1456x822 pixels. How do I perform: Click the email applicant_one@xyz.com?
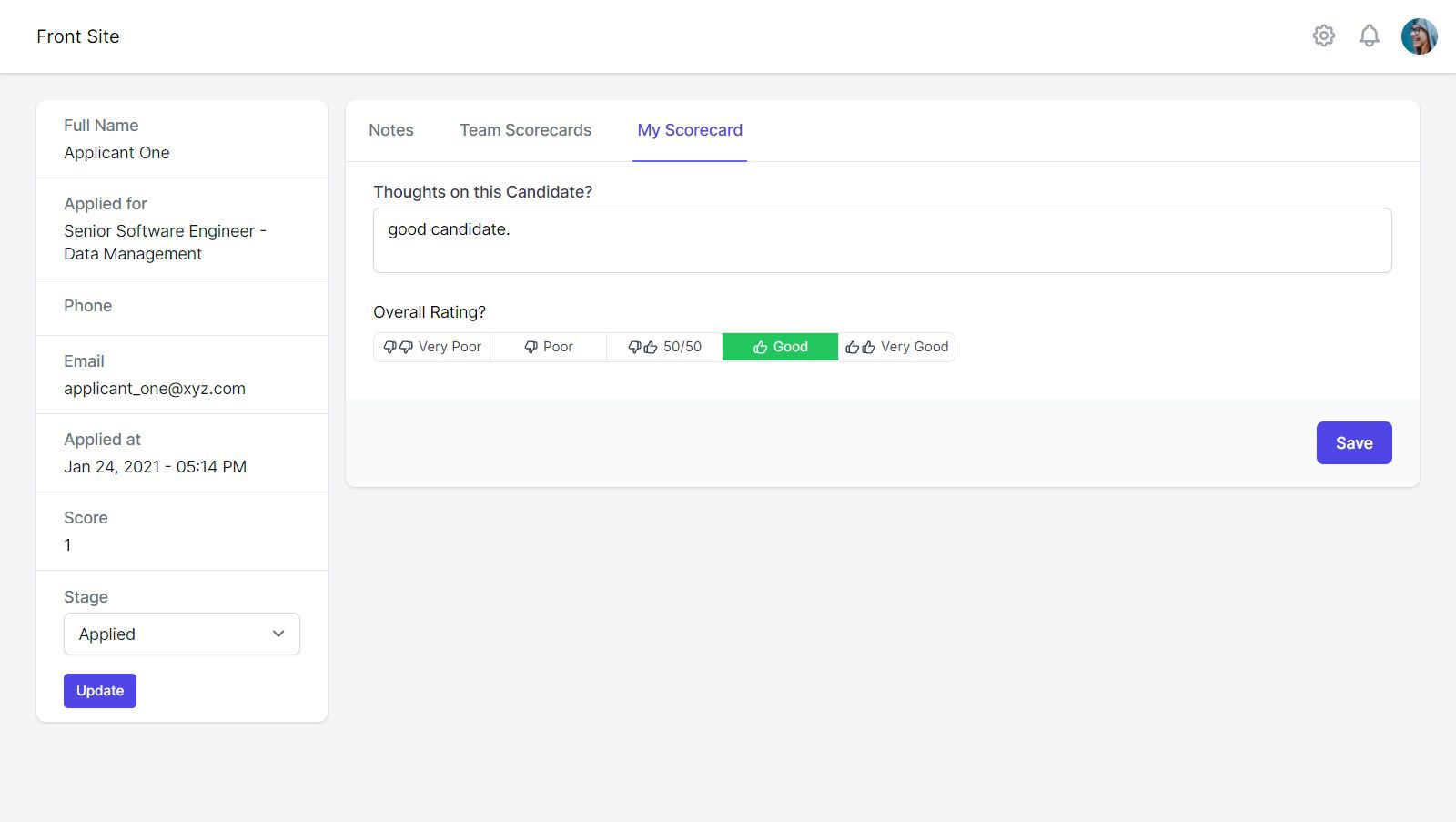pyautogui.click(x=155, y=389)
